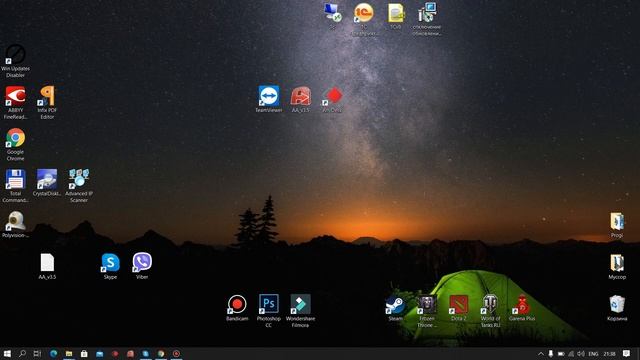Launch ABBYY FineReader desktop shortcut
This screenshot has height=360, width=640.
tap(16, 102)
